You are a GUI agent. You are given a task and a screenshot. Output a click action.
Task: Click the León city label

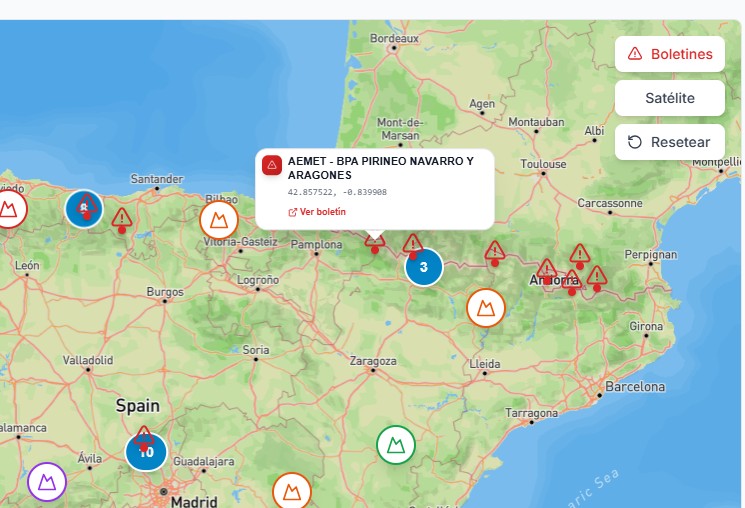pos(27,265)
